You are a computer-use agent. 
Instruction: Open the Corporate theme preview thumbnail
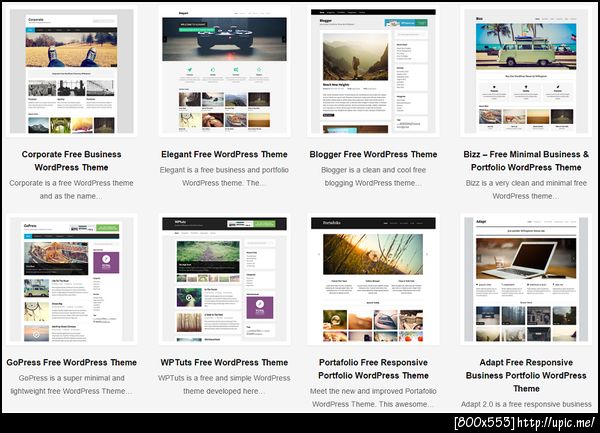point(72,71)
